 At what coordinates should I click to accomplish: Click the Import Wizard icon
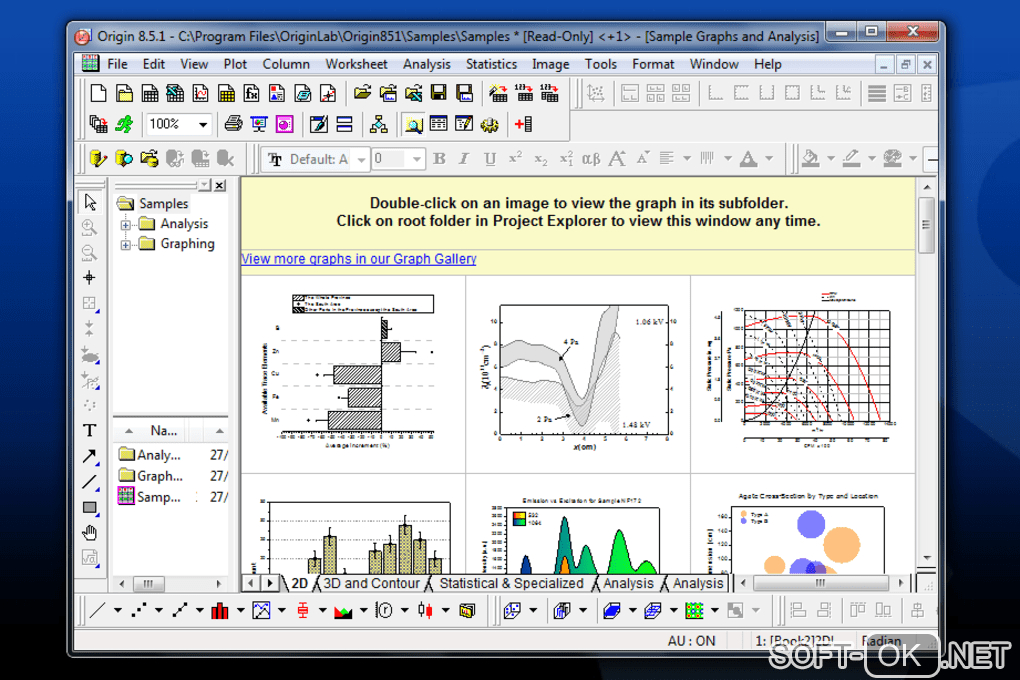498,93
